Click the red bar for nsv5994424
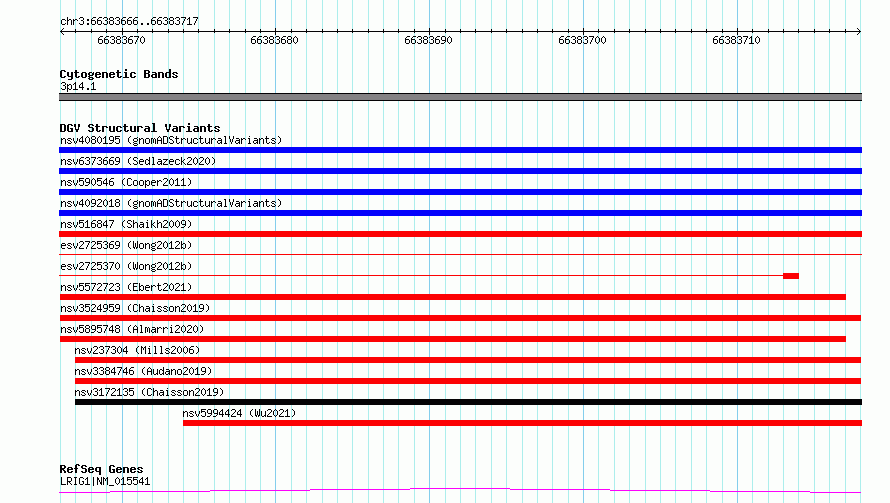The image size is (890, 503). (522, 423)
